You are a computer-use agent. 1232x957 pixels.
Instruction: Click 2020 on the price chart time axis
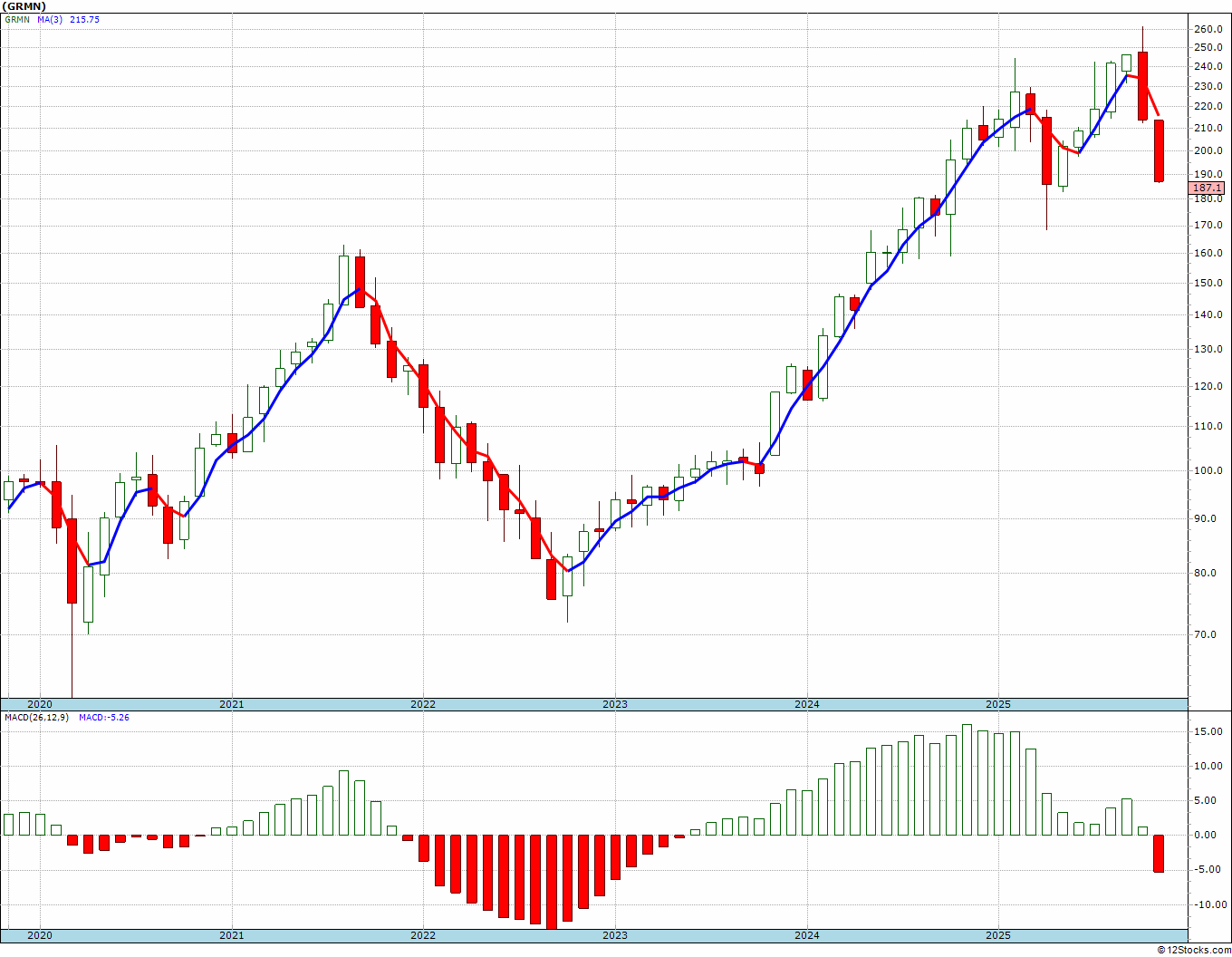(x=40, y=704)
